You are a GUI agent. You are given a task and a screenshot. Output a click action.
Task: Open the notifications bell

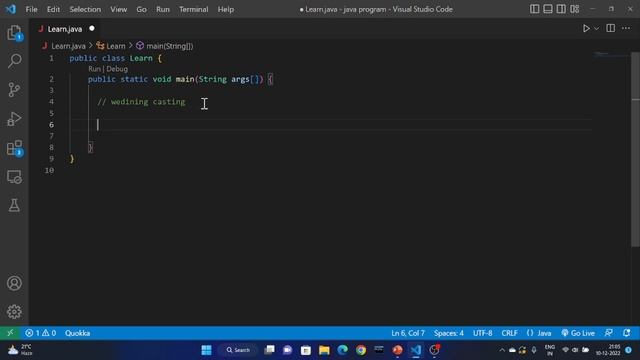[x=627, y=333]
